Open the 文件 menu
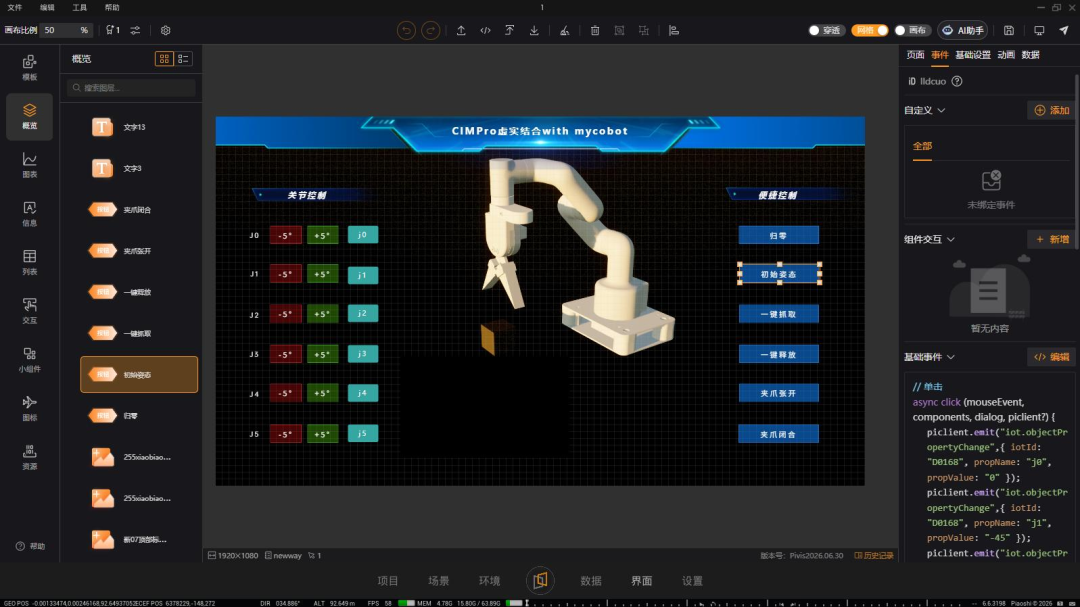1080x607 pixels. 14,8
